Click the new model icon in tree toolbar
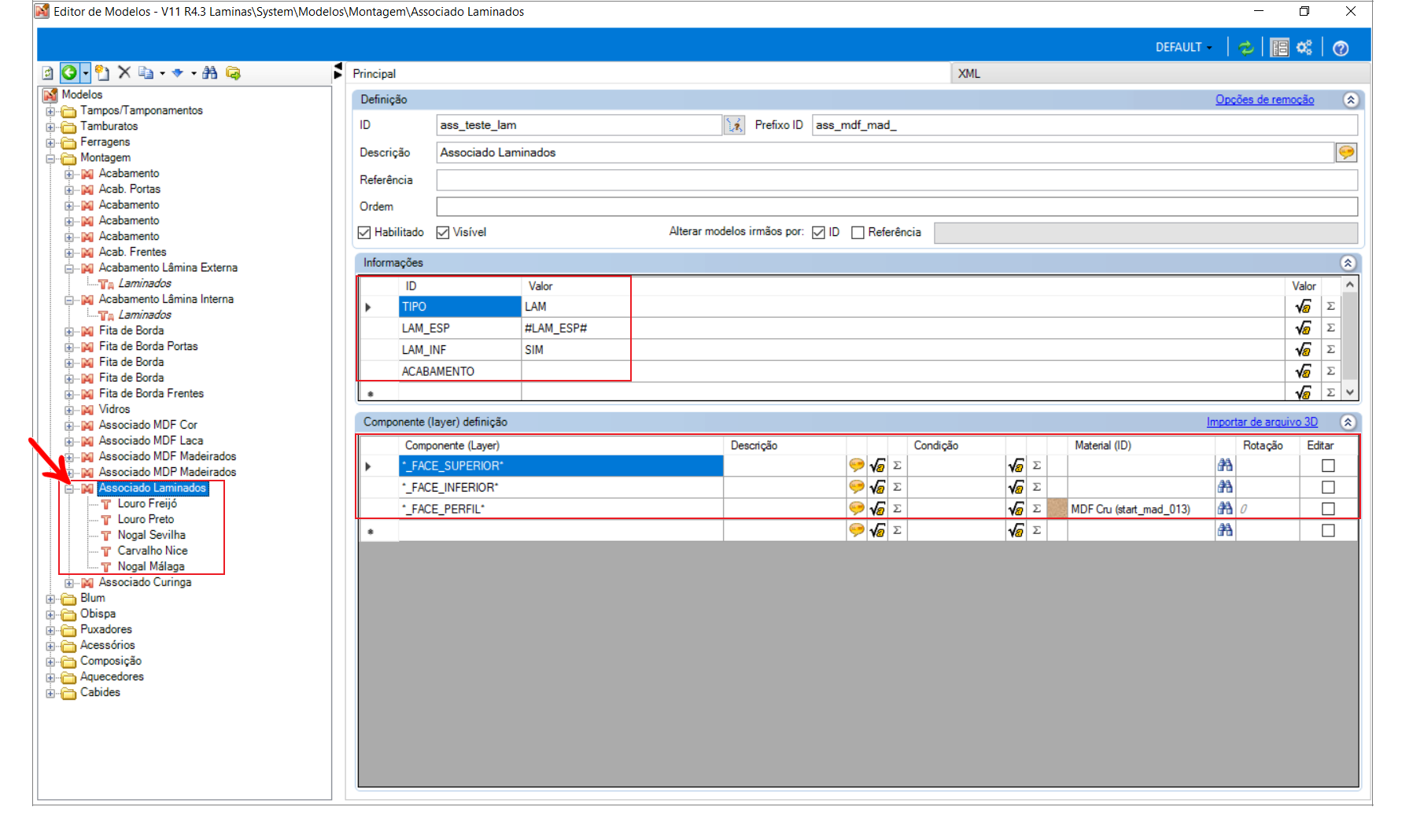The image size is (1413, 840). [x=102, y=72]
